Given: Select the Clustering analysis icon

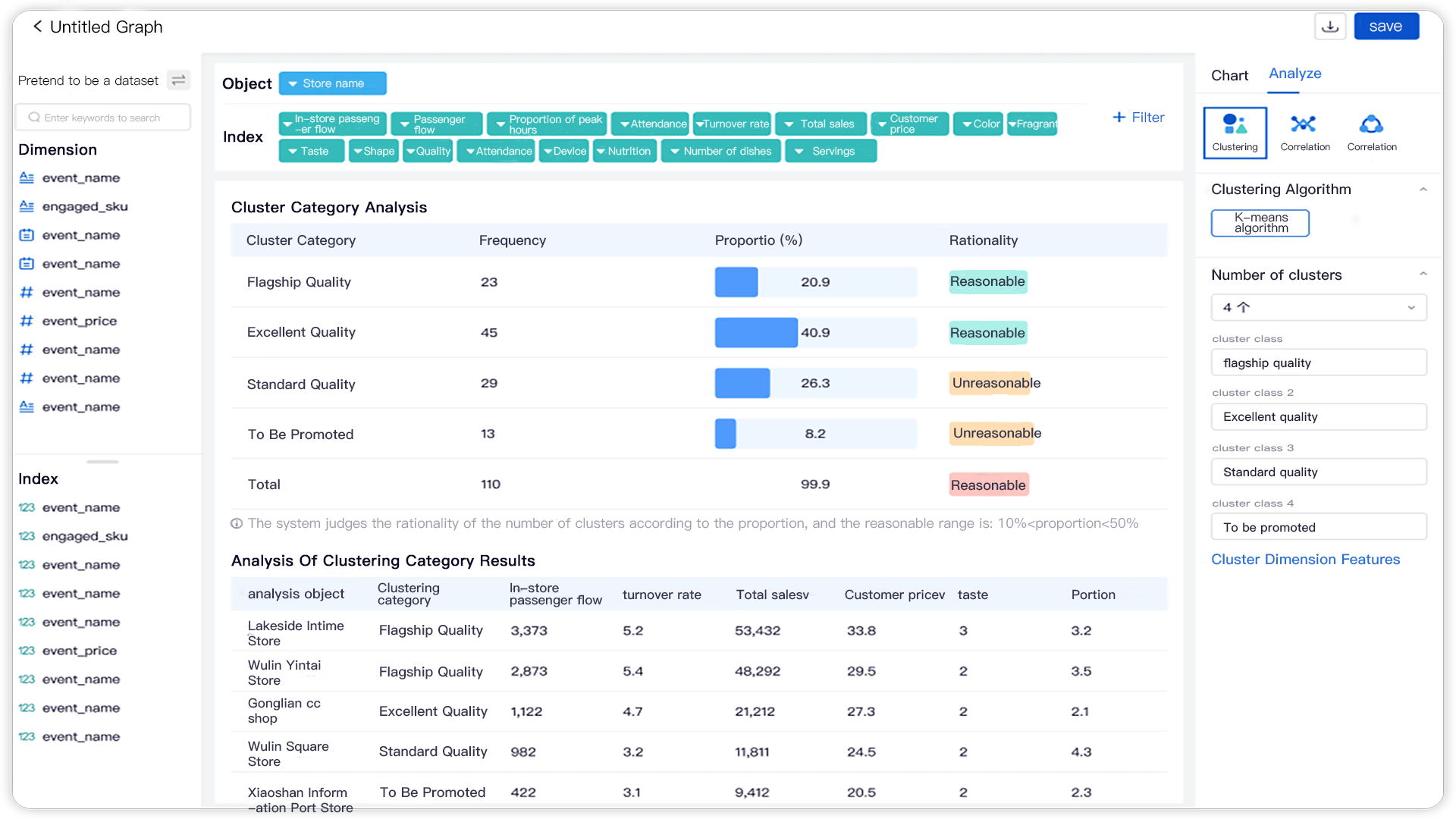Looking at the screenshot, I should [x=1235, y=132].
